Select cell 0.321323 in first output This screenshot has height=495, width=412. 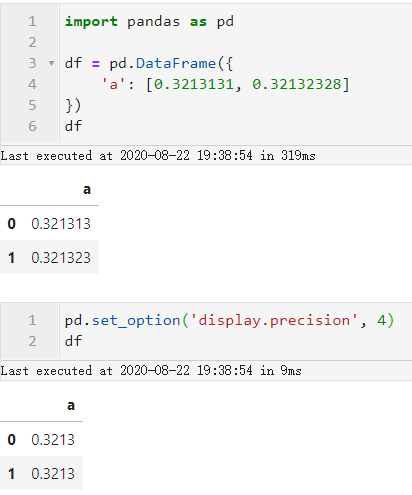[61, 258]
